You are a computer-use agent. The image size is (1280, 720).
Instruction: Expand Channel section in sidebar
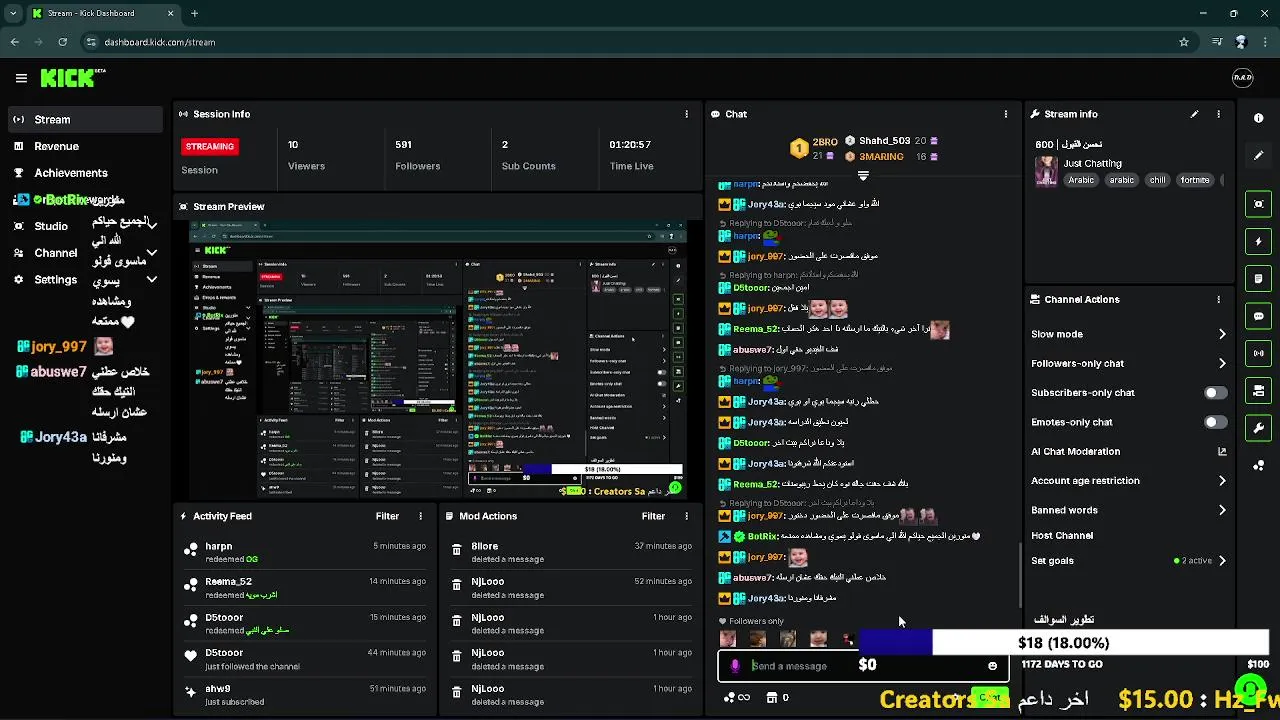tap(151, 253)
